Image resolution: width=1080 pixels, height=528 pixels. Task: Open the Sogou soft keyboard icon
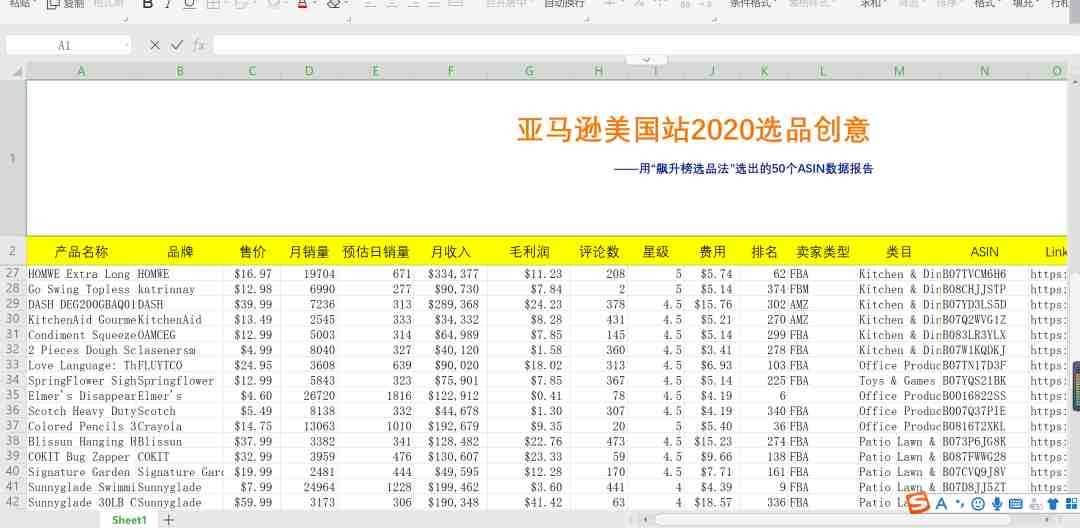1015,504
